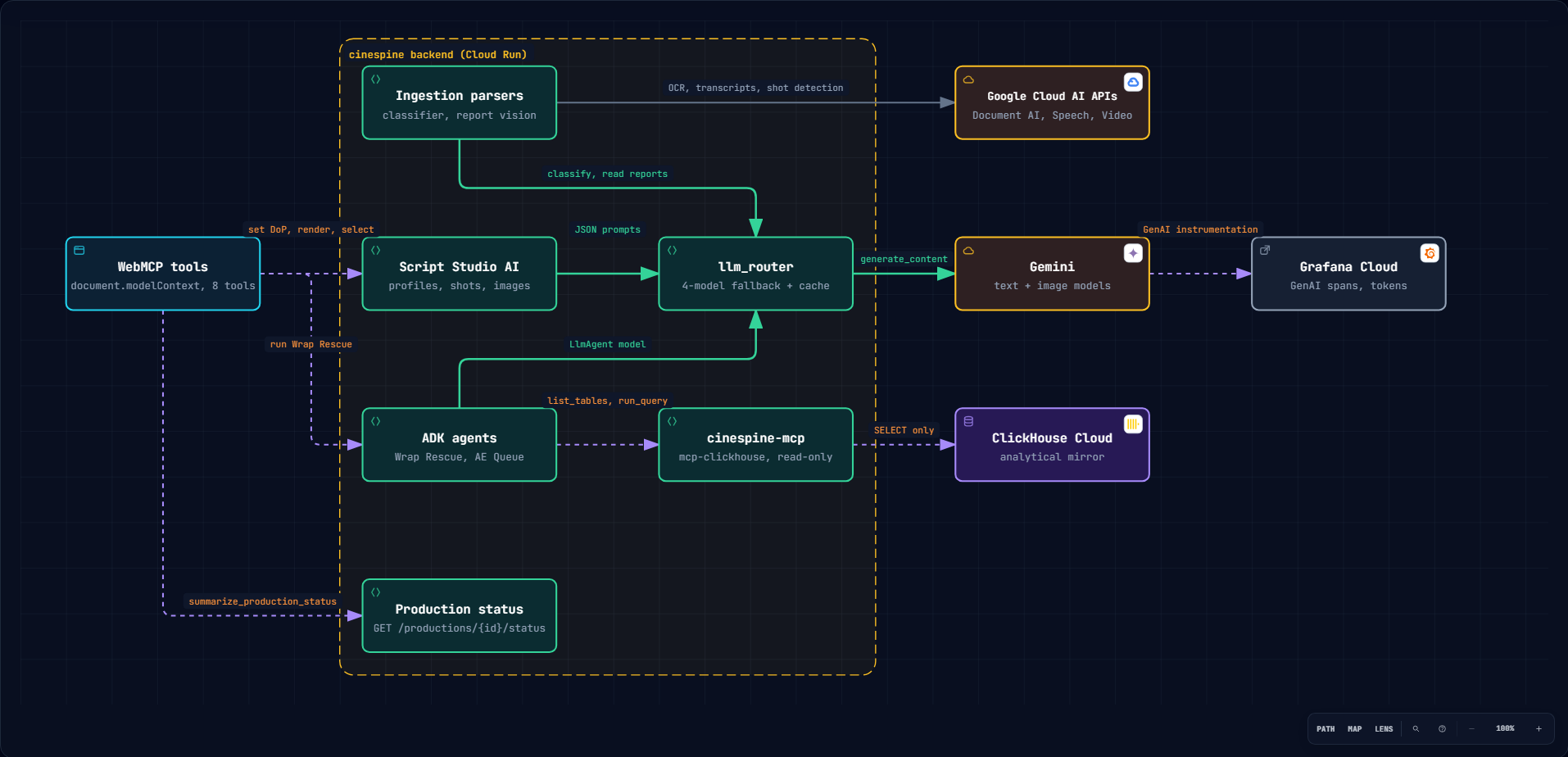Click the 'cinespine backend (Cloud Run)' group label
Screen dimensions: 1568x757
(x=437, y=55)
